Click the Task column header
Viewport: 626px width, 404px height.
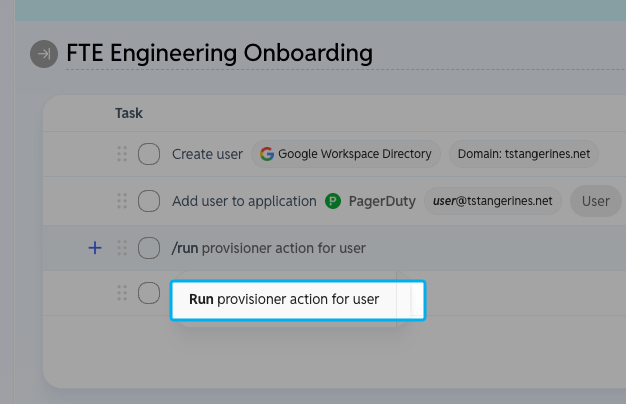point(129,113)
